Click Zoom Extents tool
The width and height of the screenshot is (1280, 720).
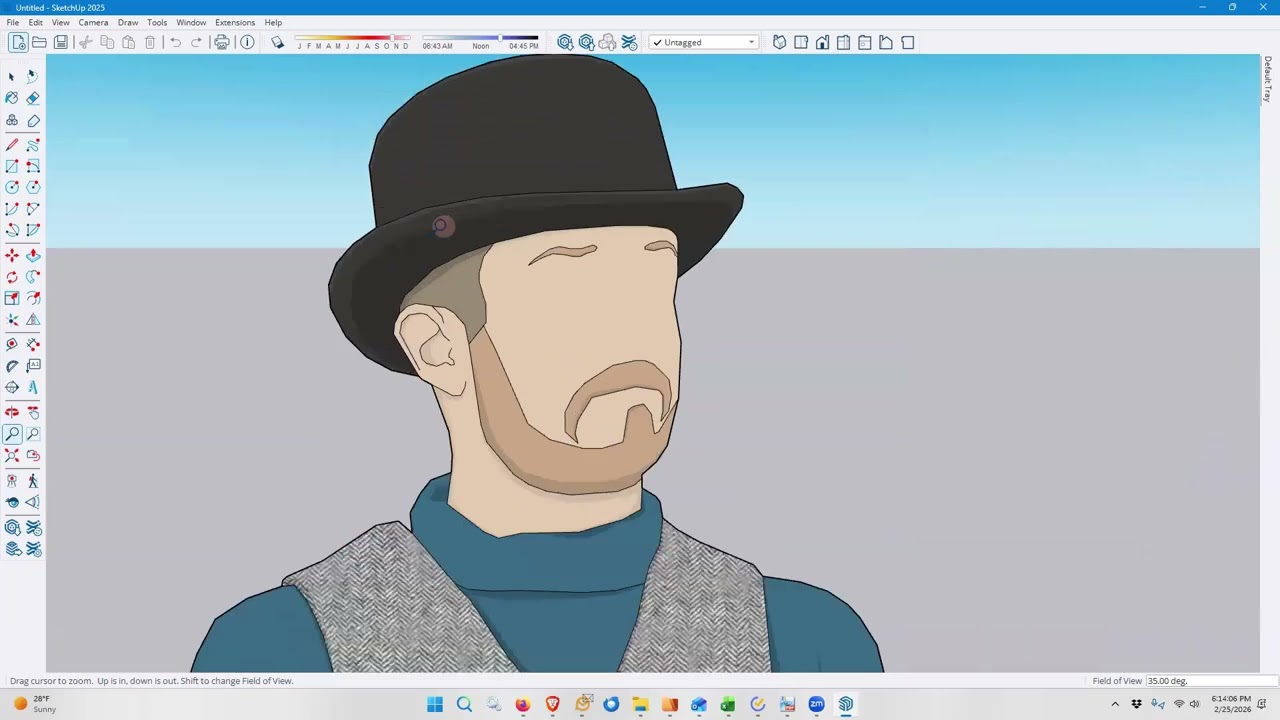[x=12, y=456]
